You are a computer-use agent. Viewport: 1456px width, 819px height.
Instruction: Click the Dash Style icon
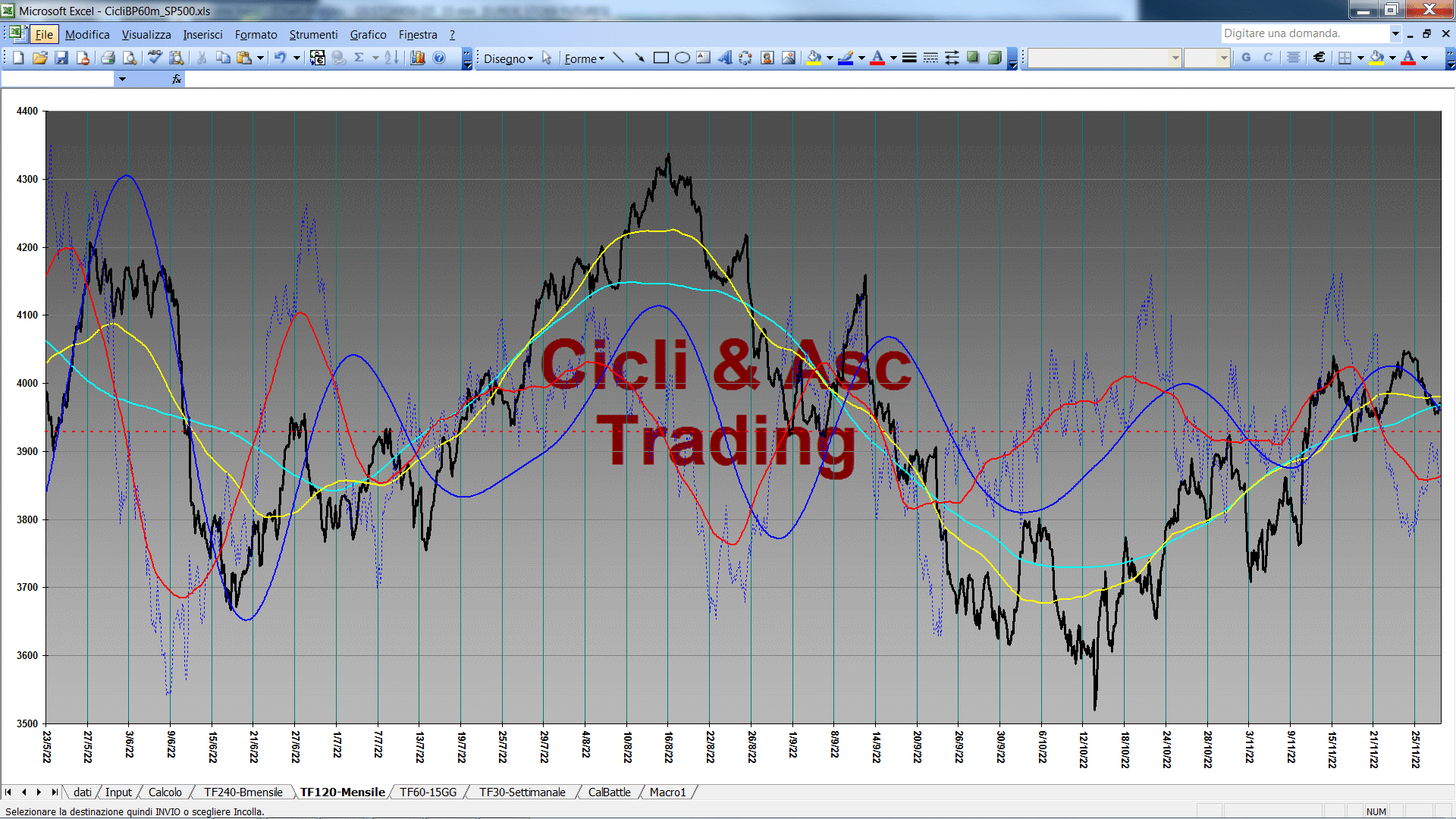coord(930,58)
